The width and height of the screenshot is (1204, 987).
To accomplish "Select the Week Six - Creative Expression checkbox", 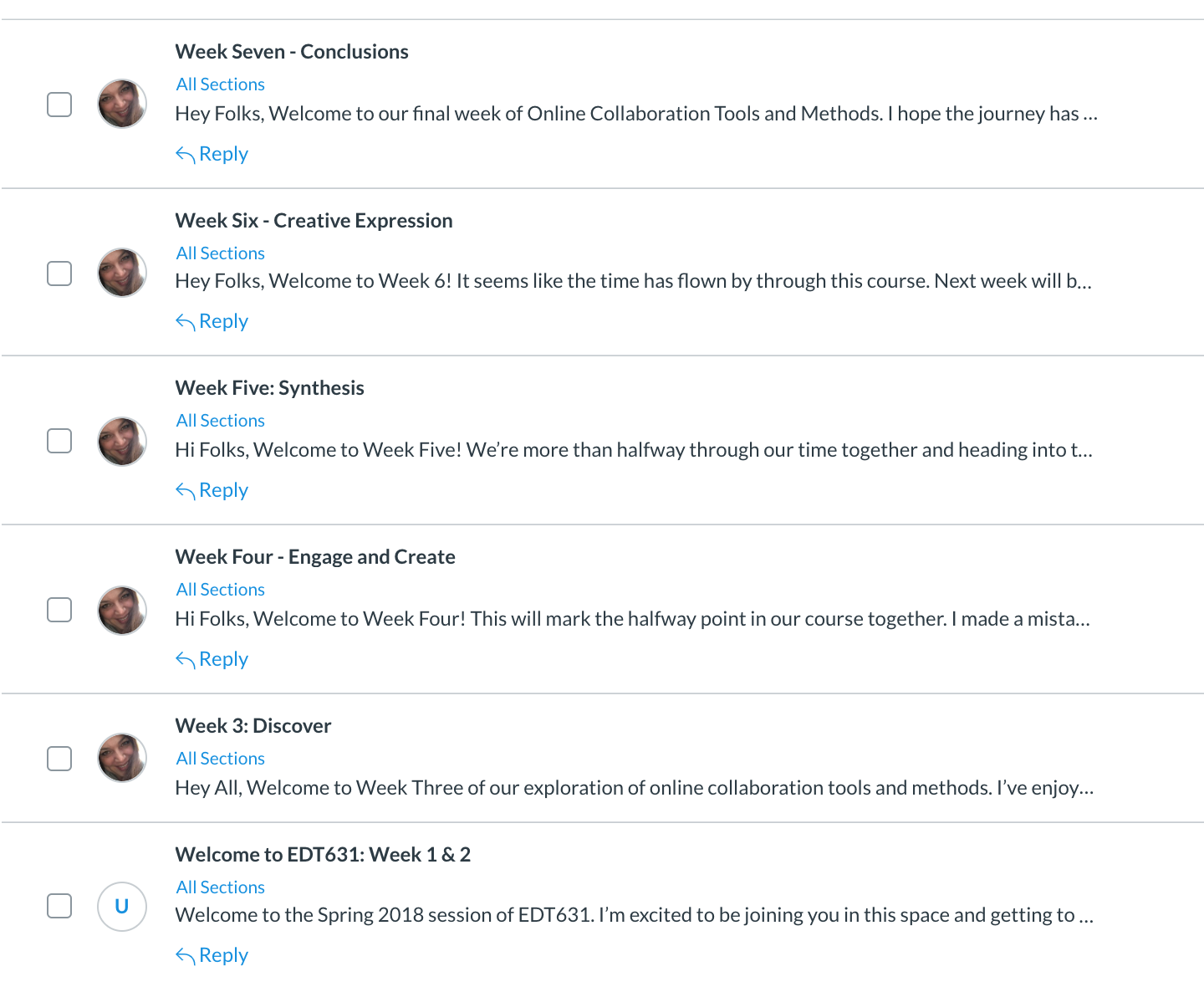I will [59, 274].
